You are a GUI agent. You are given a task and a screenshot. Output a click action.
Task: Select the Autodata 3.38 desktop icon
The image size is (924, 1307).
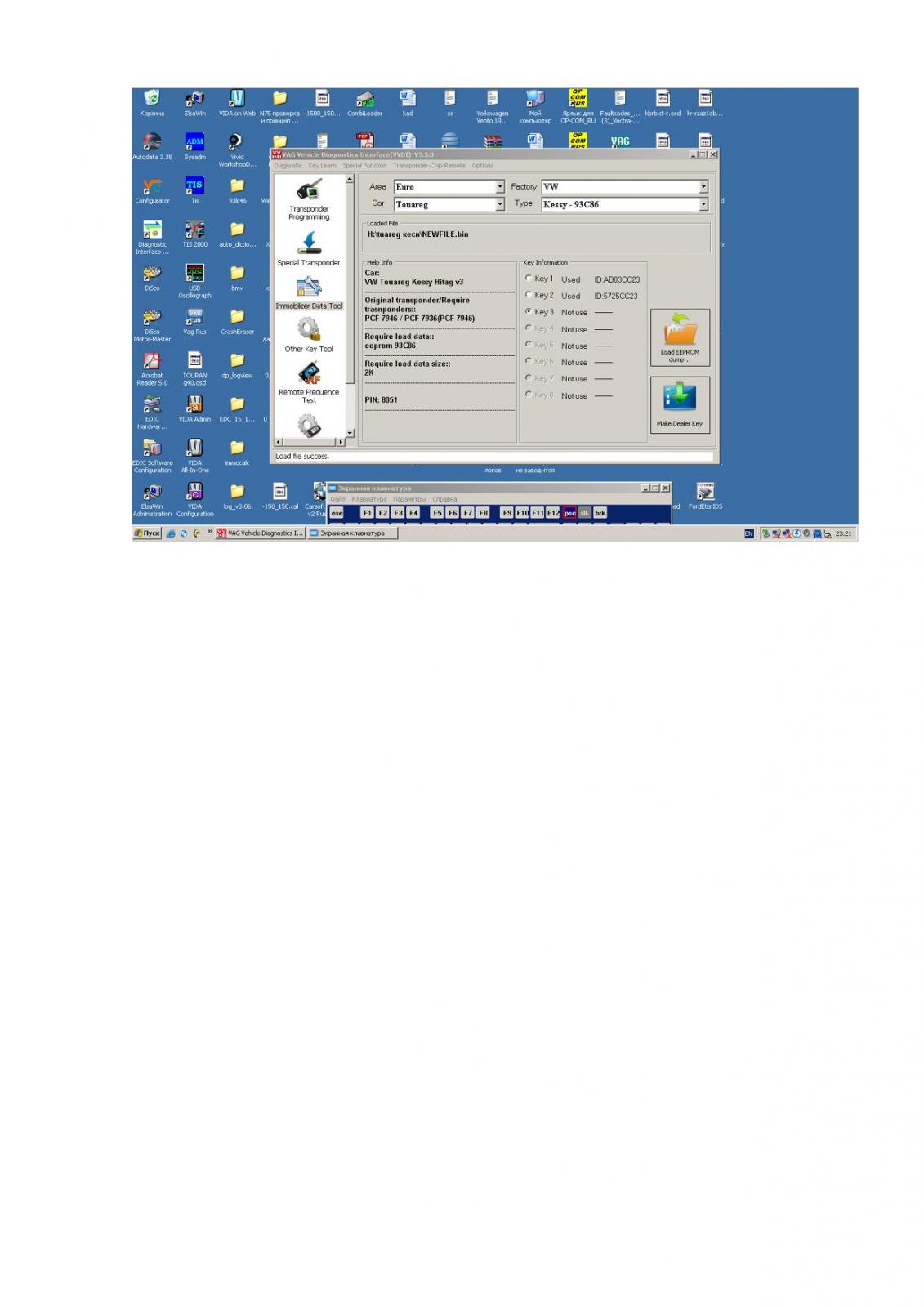pyautogui.click(x=152, y=147)
